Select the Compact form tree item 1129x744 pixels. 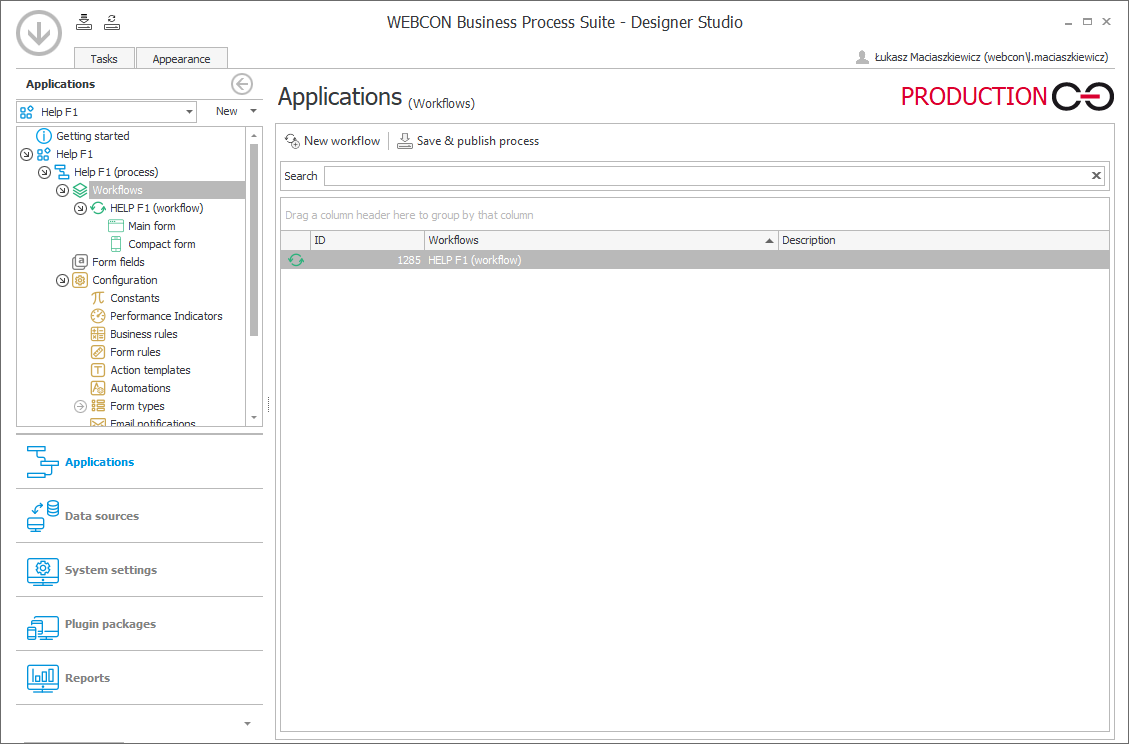tap(162, 244)
